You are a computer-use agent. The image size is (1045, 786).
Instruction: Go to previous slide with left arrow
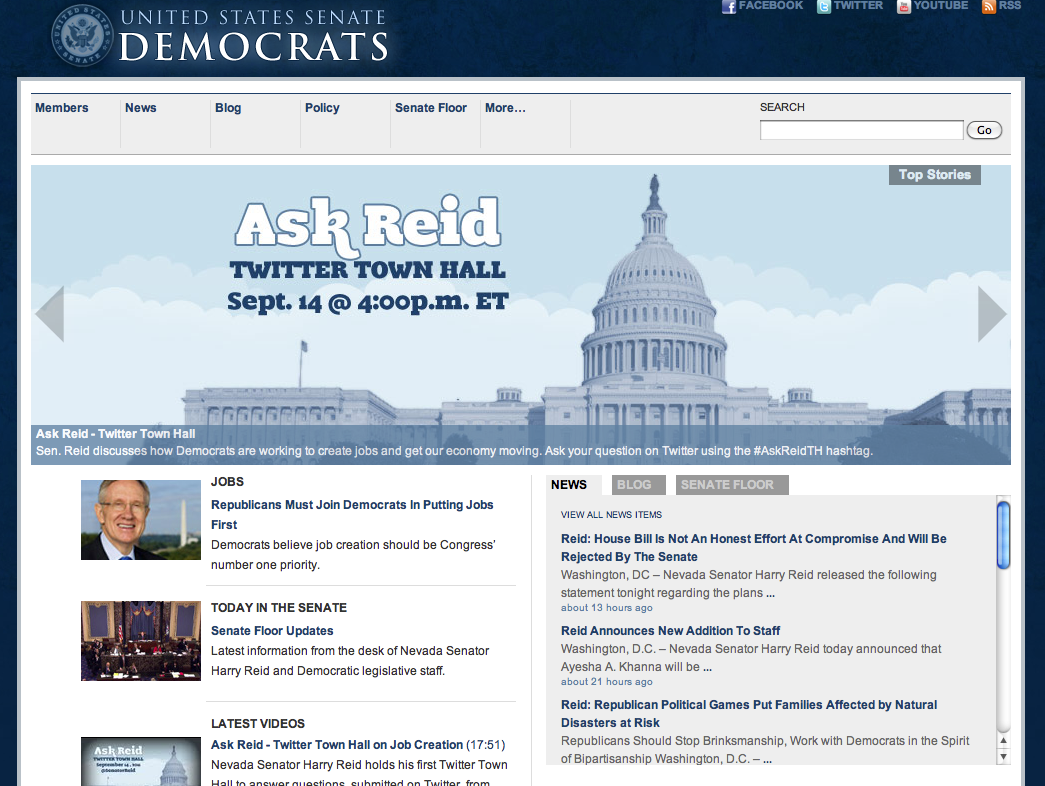[x=49, y=314]
